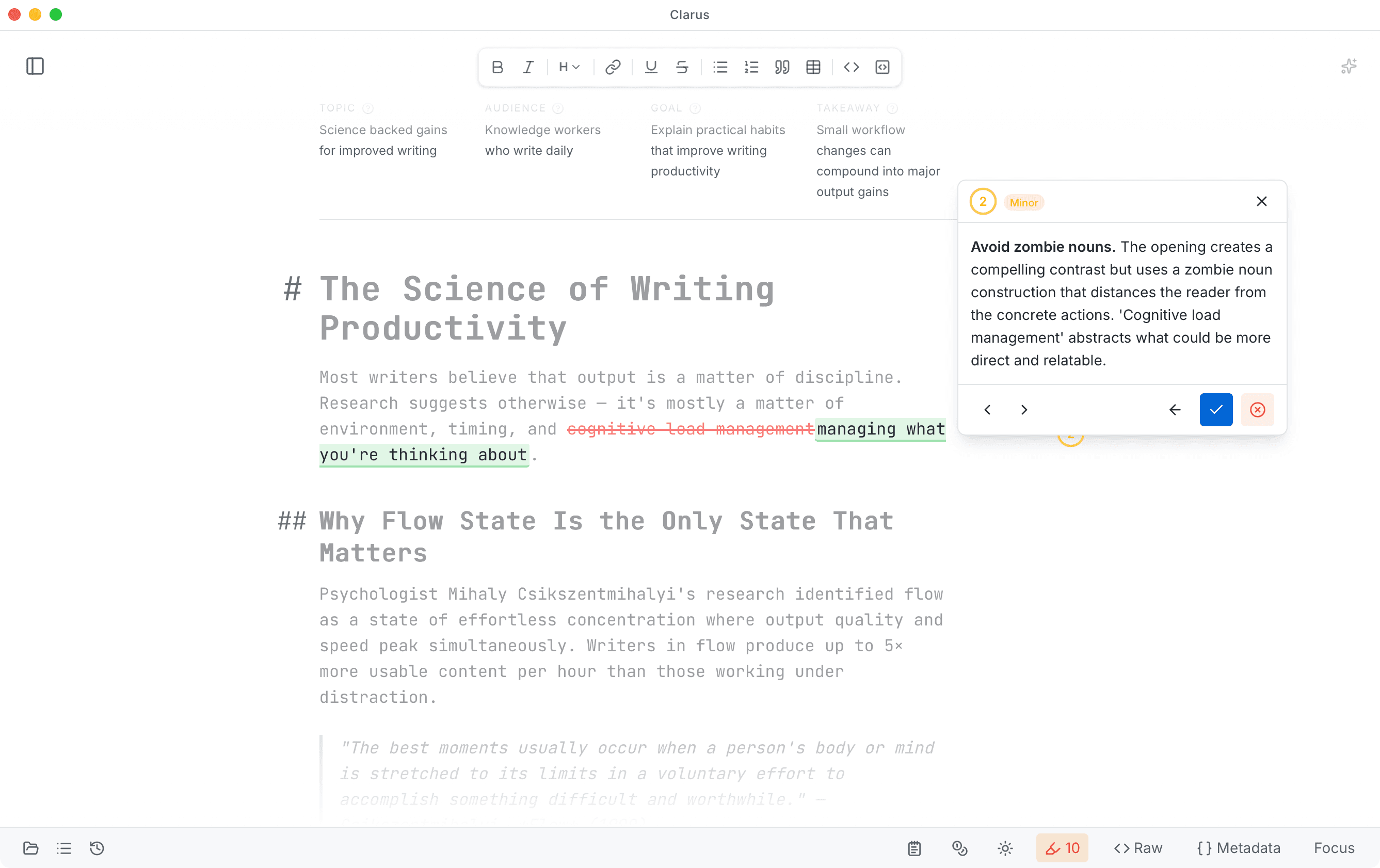Viewport: 1380px width, 868px height.
Task: Click the back arrow in suggestion card
Action: (x=1175, y=410)
